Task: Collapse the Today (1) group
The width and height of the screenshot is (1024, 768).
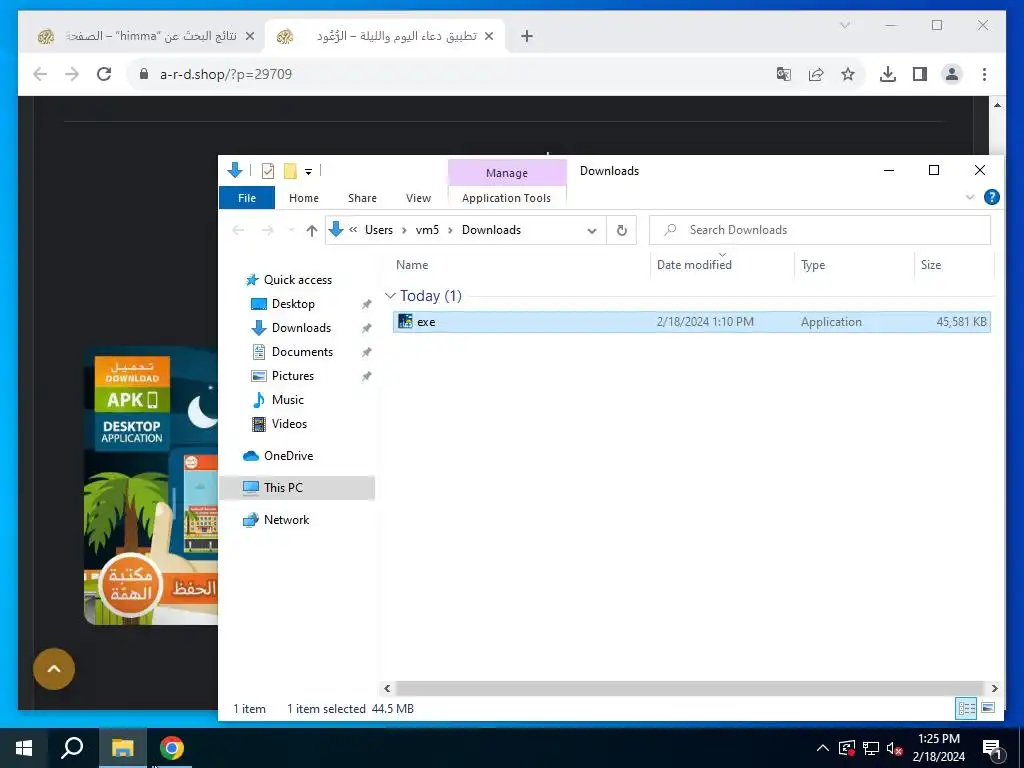Action: point(391,296)
